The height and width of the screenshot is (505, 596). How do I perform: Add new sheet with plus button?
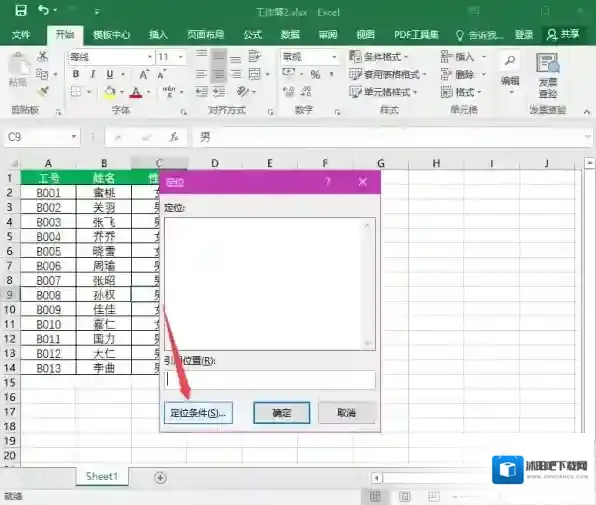pos(160,478)
